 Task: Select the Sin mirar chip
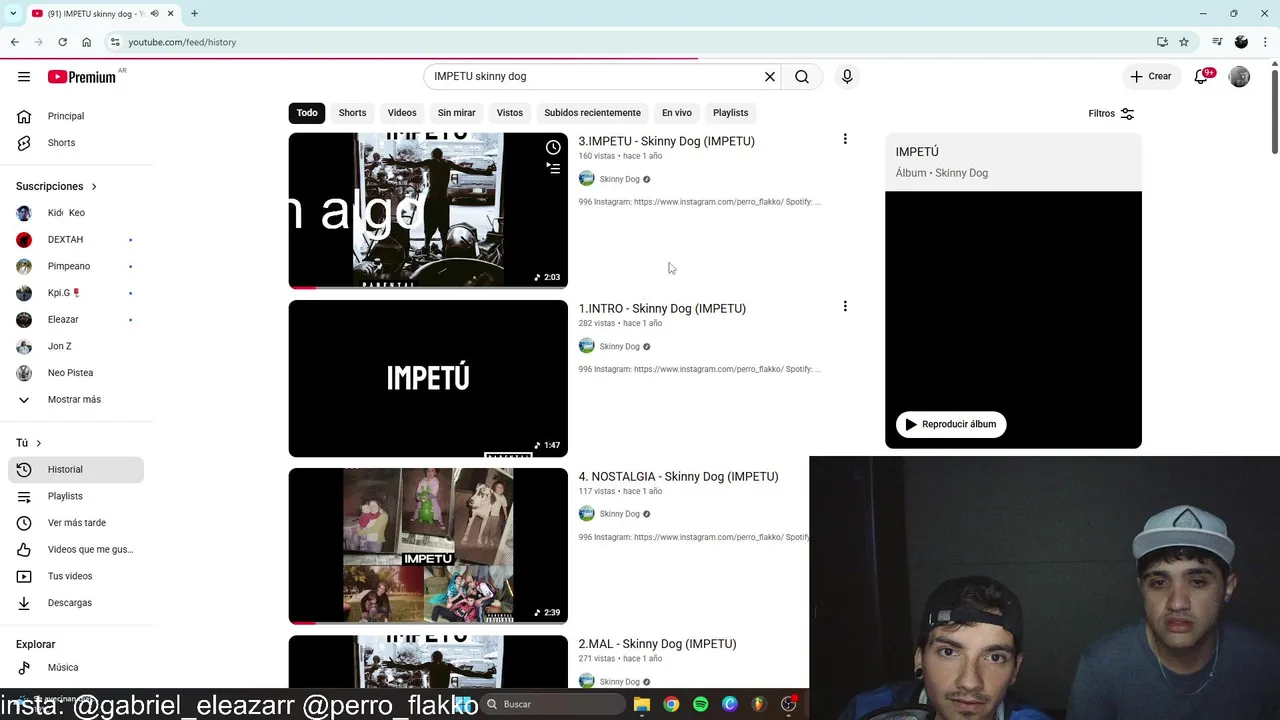[456, 113]
